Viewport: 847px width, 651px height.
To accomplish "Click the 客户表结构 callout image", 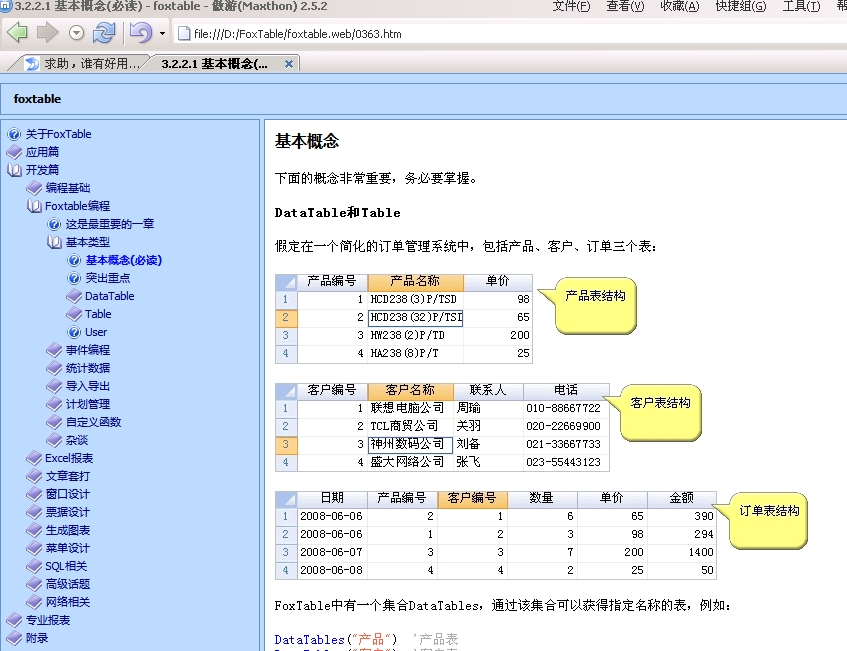I will click(x=654, y=412).
